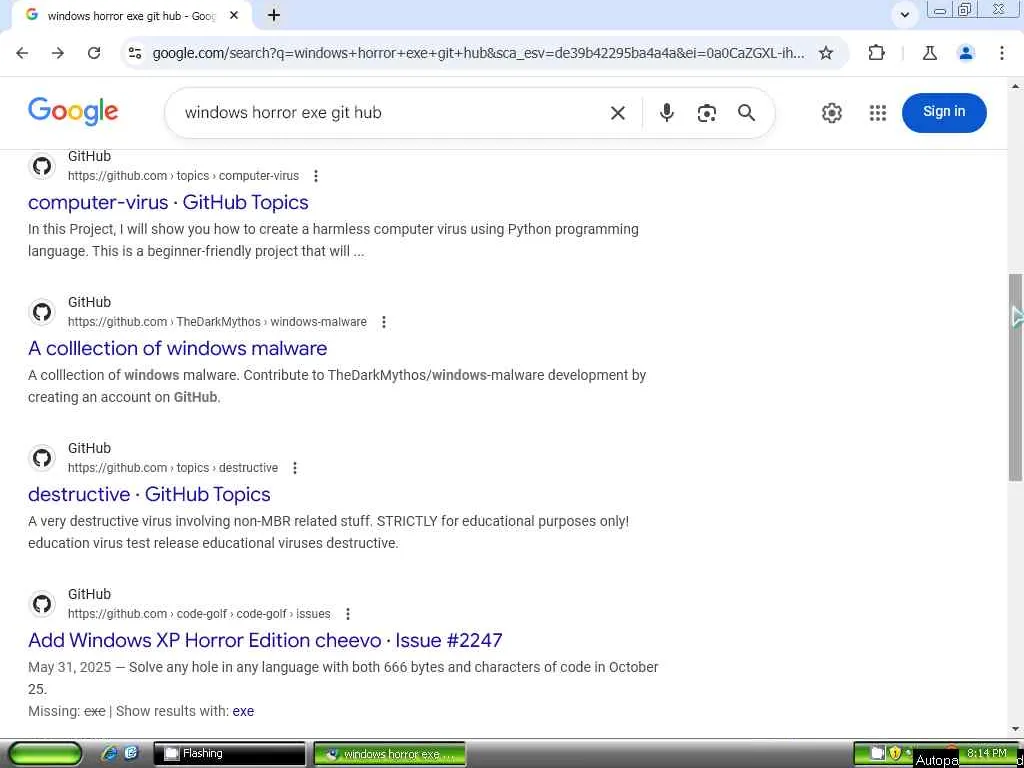Click GitHub favicon of computer-virus result
The image size is (1024, 768).
coord(42,166)
